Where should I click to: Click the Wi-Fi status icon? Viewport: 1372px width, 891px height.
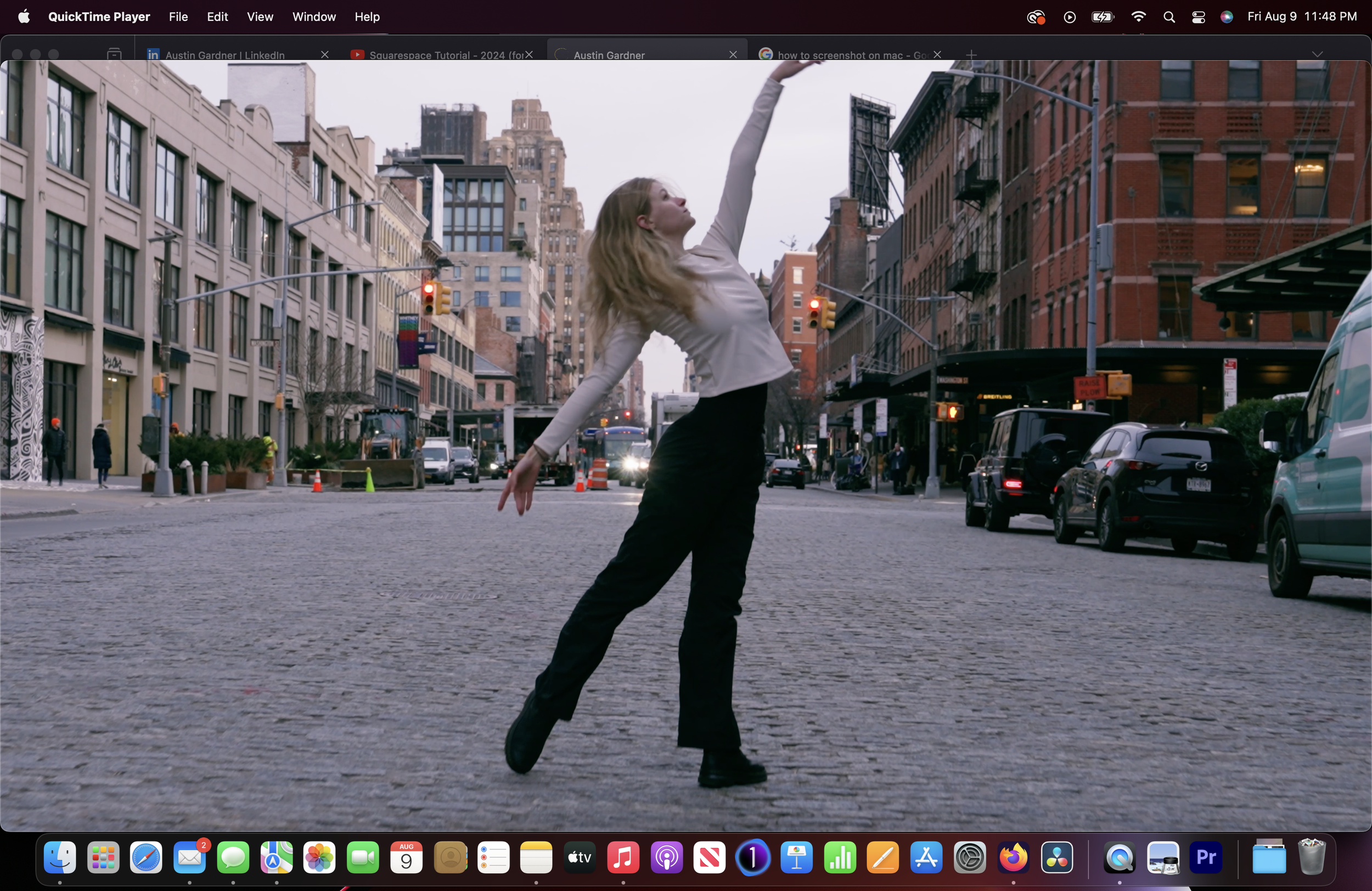pos(1138,16)
